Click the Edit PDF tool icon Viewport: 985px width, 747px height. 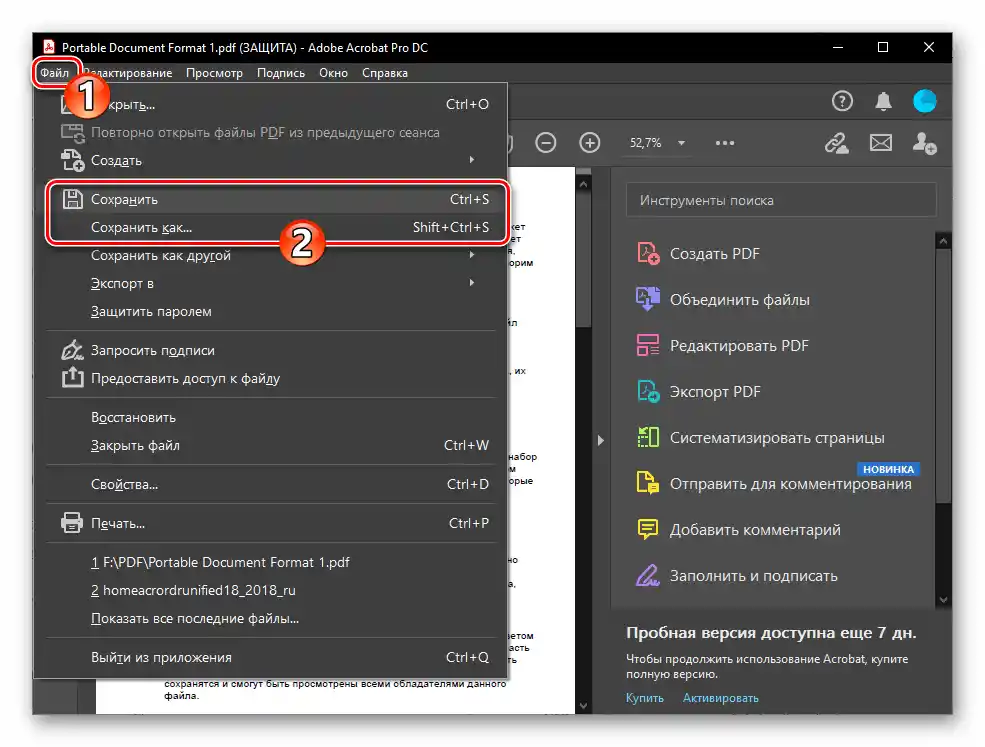click(x=648, y=345)
